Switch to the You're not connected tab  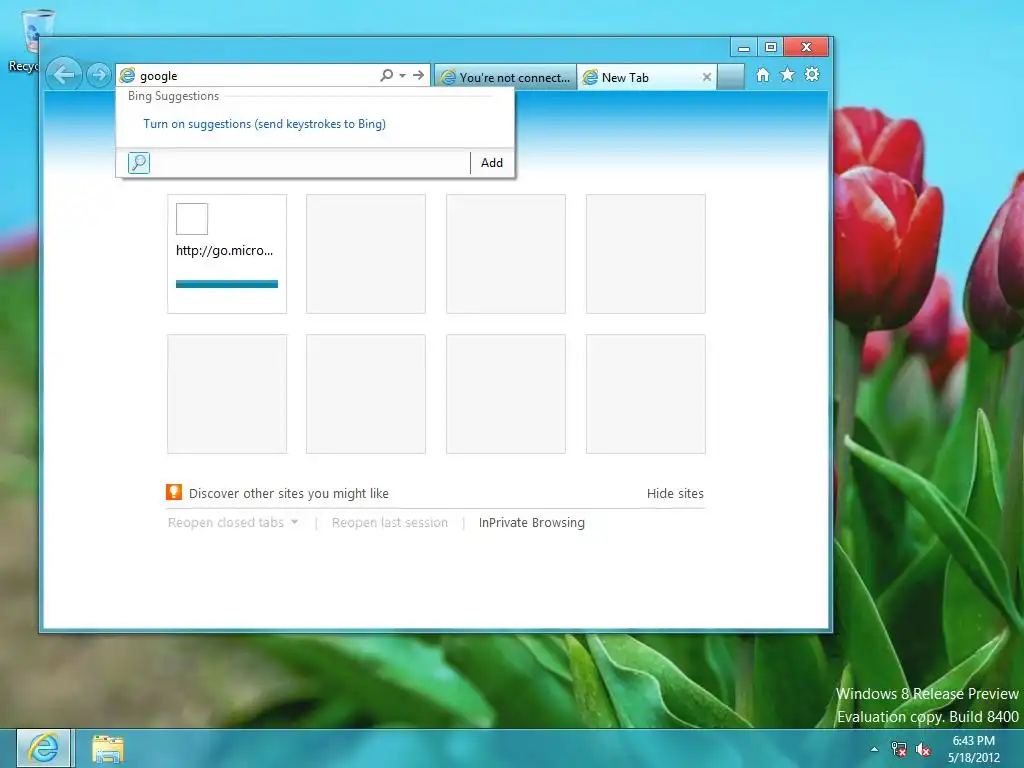point(505,77)
